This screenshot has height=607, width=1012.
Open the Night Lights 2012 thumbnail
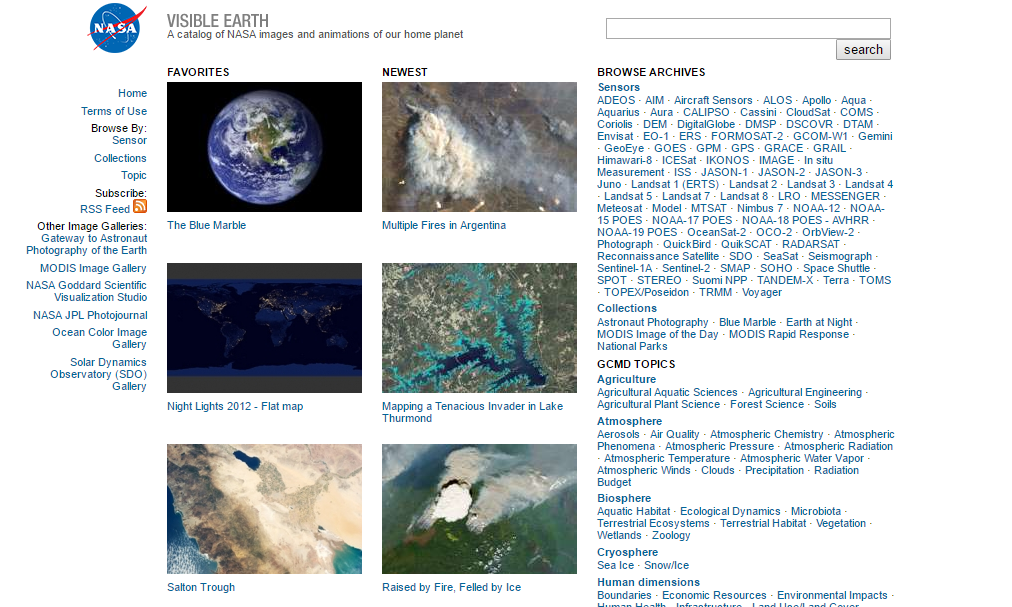[265, 327]
